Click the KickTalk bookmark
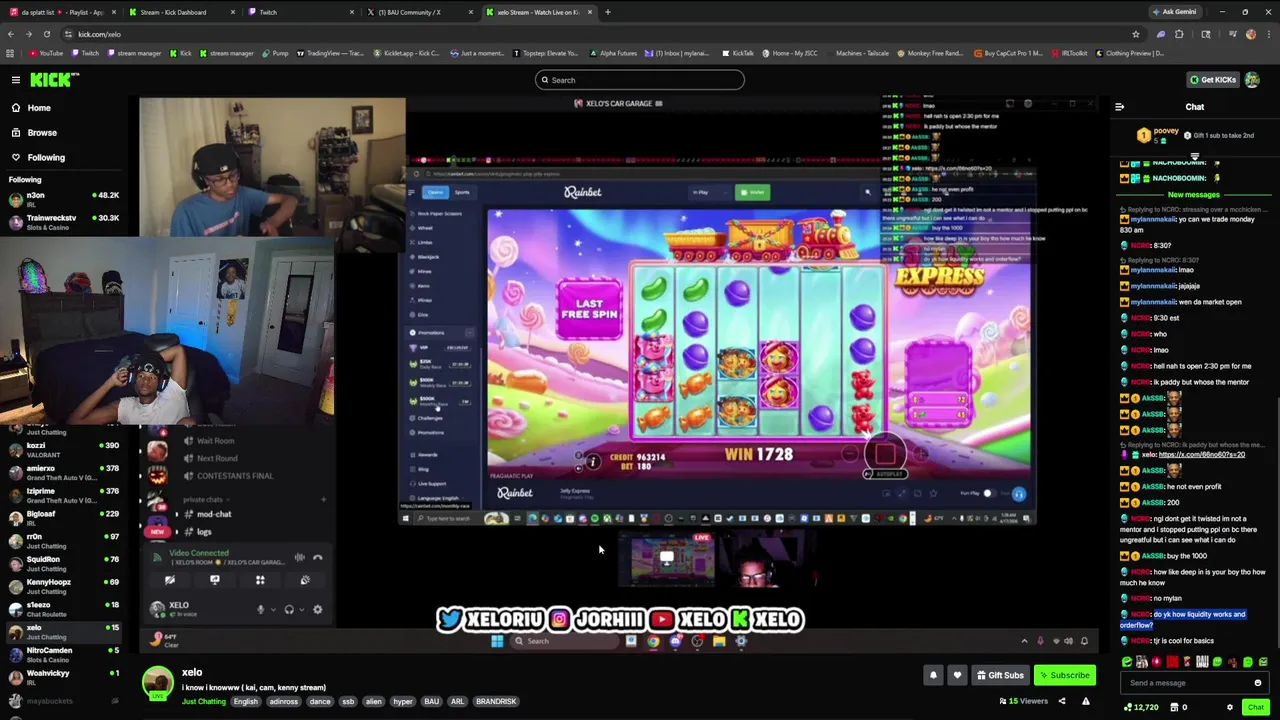Image resolution: width=1280 pixels, height=720 pixels. (x=738, y=53)
